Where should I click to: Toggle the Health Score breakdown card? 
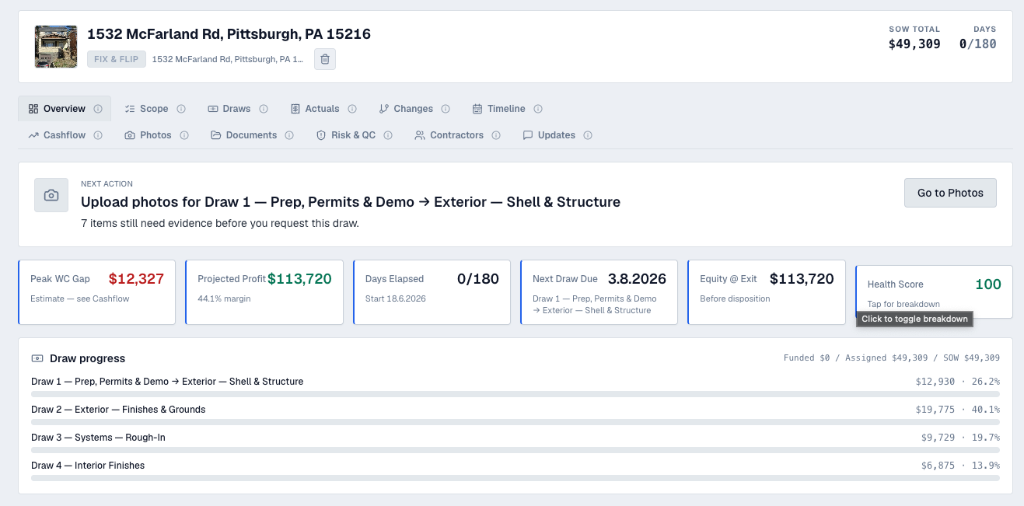(x=934, y=292)
